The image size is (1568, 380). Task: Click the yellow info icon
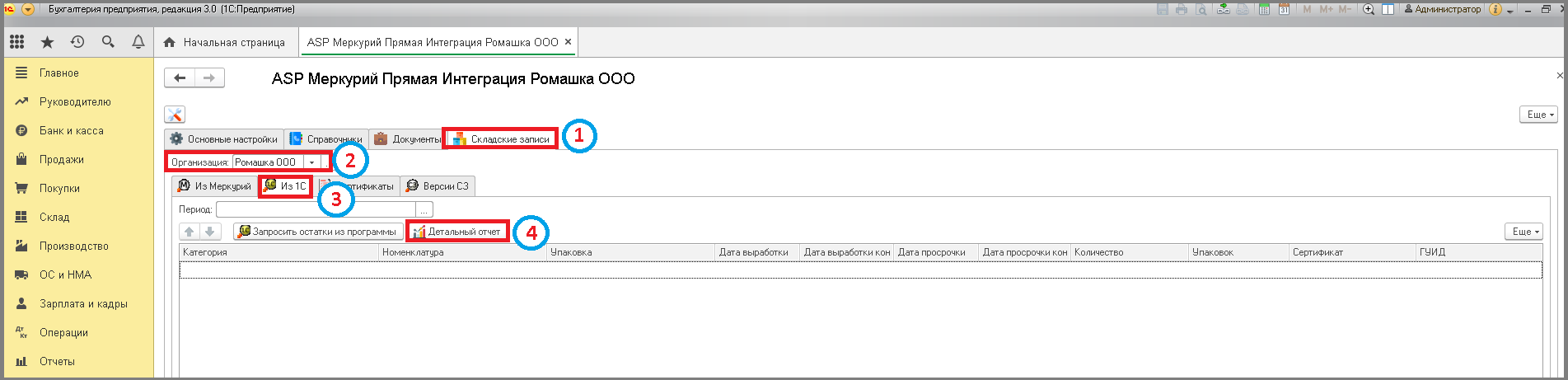(1495, 9)
